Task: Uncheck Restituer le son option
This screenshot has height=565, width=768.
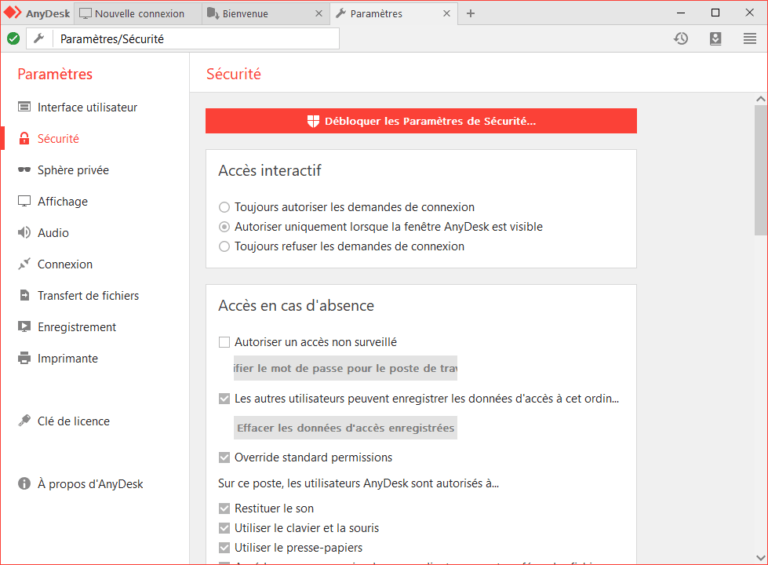Action: pyautogui.click(x=224, y=509)
